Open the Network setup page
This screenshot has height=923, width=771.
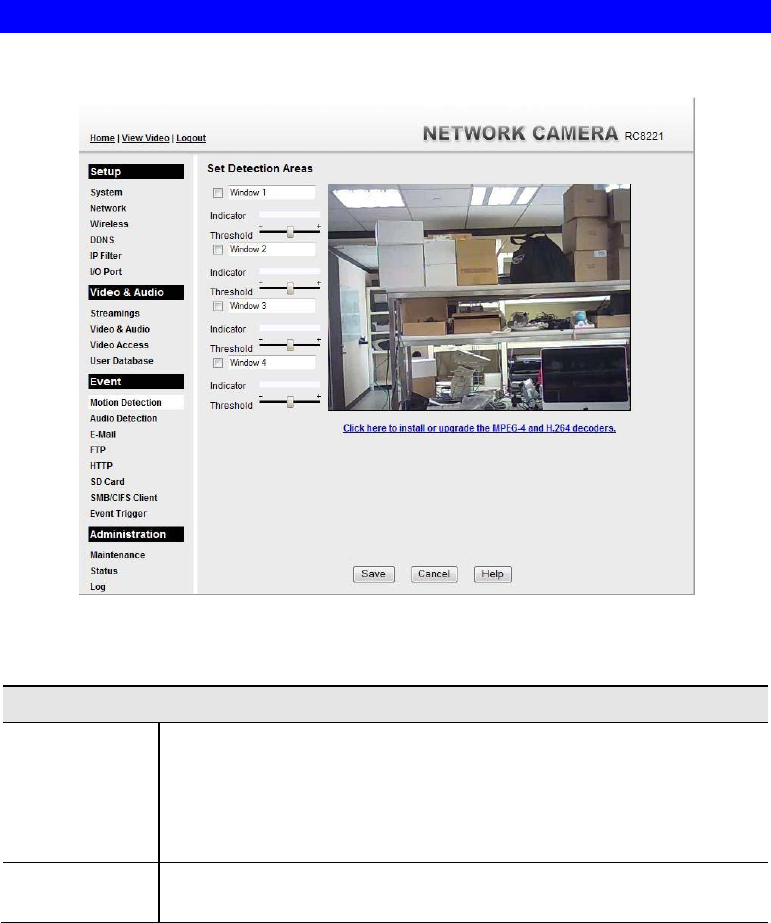(108, 208)
